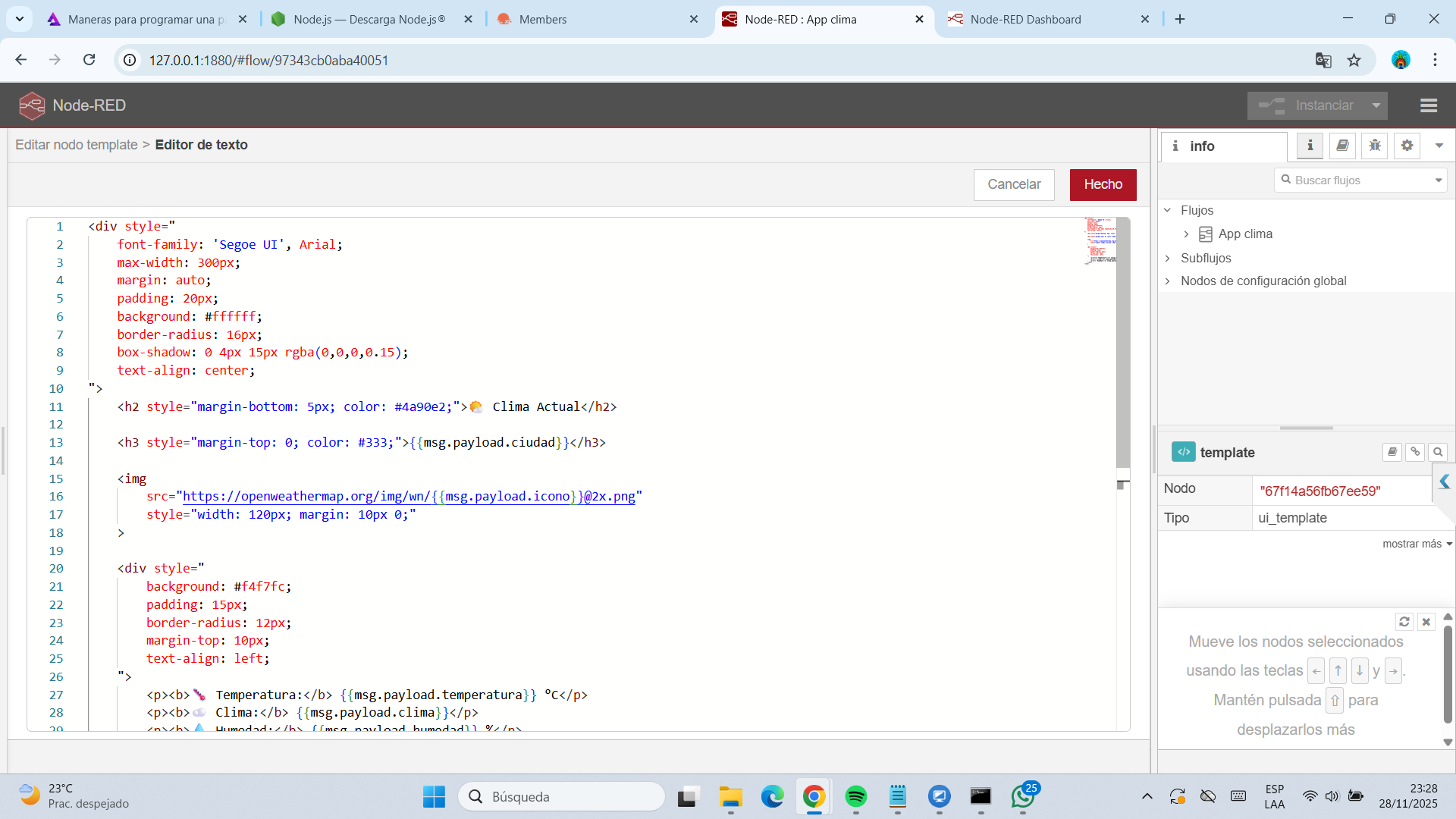Viewport: 1456px width, 819px height.
Task: Go back via Editar nodo template breadcrumb
Action: pos(77,145)
